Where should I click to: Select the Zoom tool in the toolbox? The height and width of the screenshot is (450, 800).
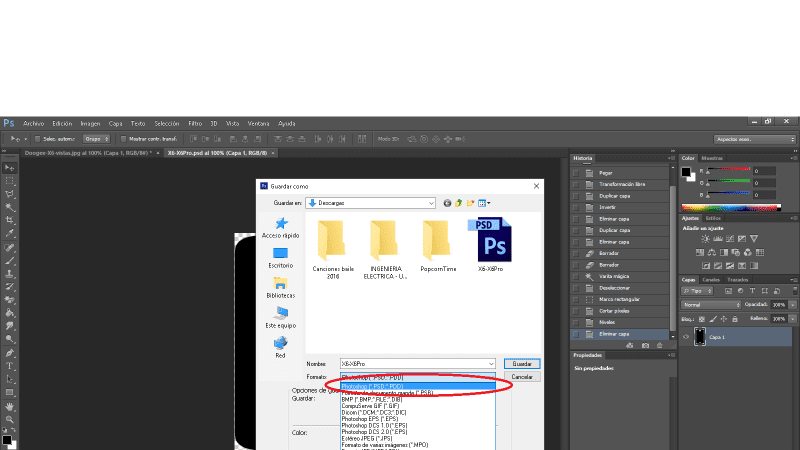[x=10, y=419]
